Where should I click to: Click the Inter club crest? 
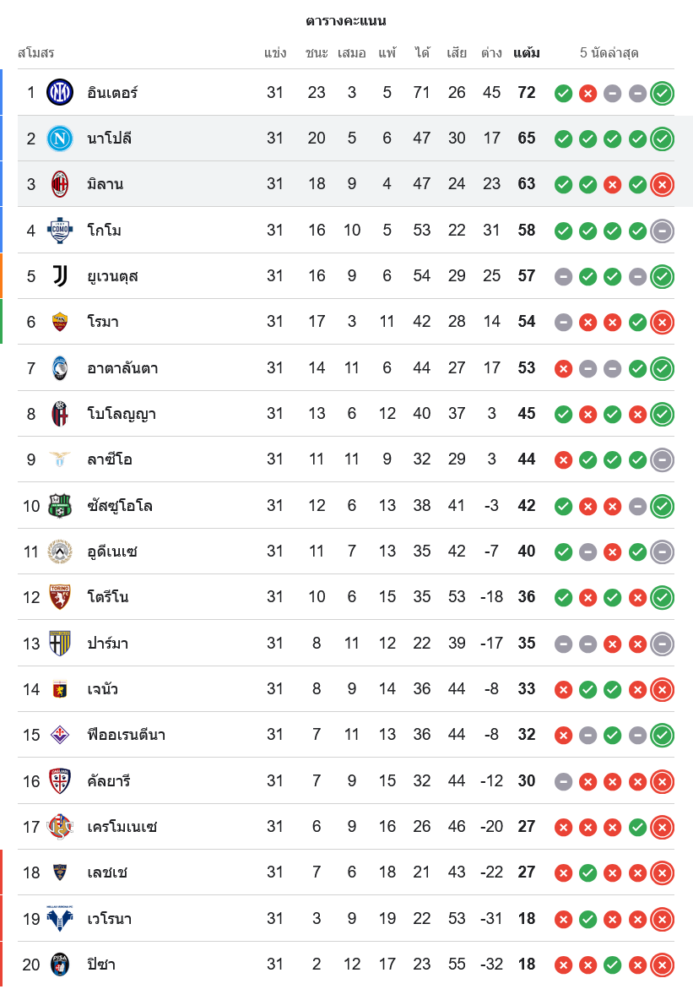click(x=60, y=93)
